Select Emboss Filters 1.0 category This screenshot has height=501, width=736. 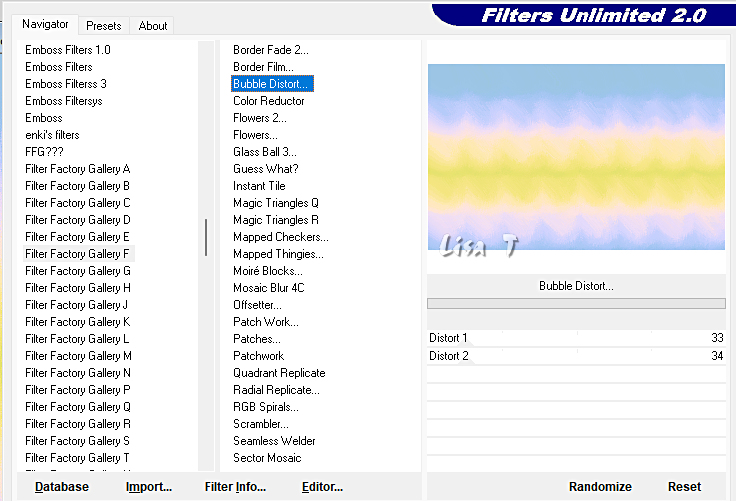pos(68,50)
